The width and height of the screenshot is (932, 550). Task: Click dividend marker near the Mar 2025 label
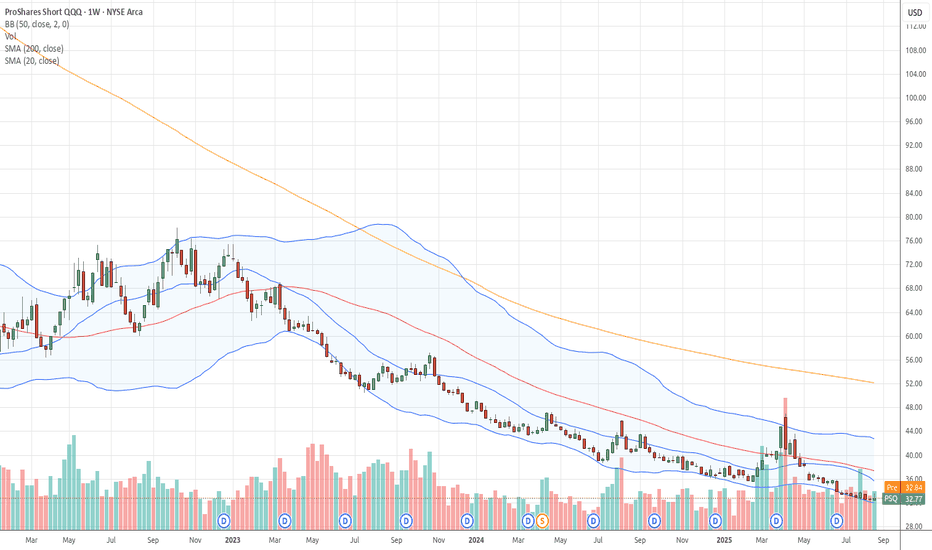click(x=776, y=521)
